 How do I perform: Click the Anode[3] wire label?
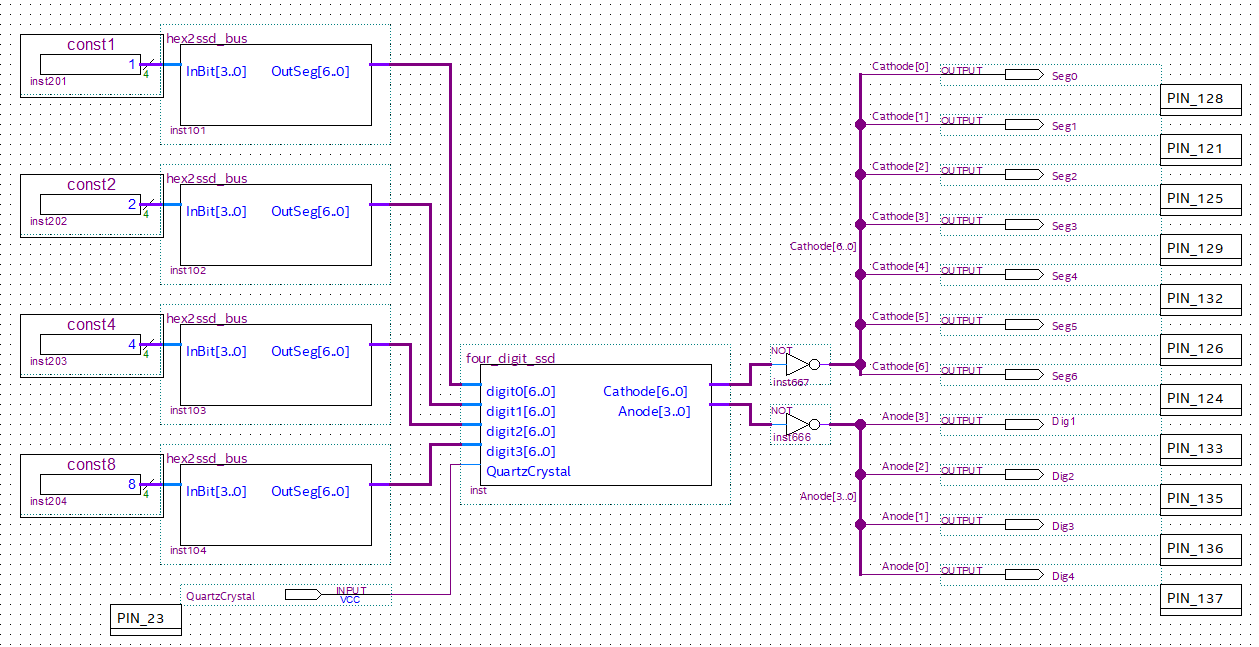click(x=905, y=416)
